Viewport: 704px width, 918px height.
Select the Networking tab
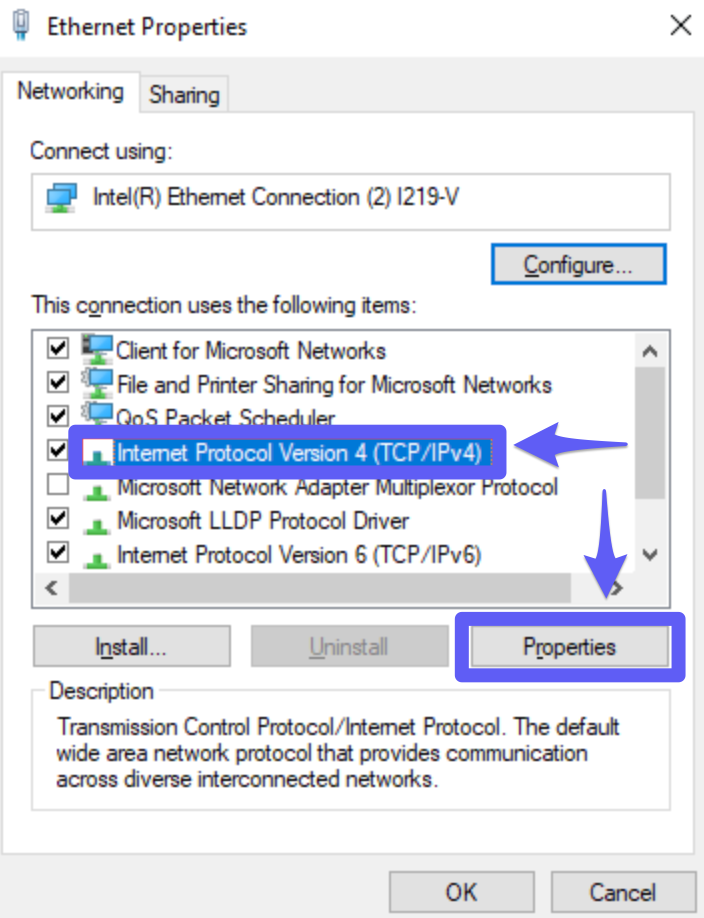tap(71, 91)
